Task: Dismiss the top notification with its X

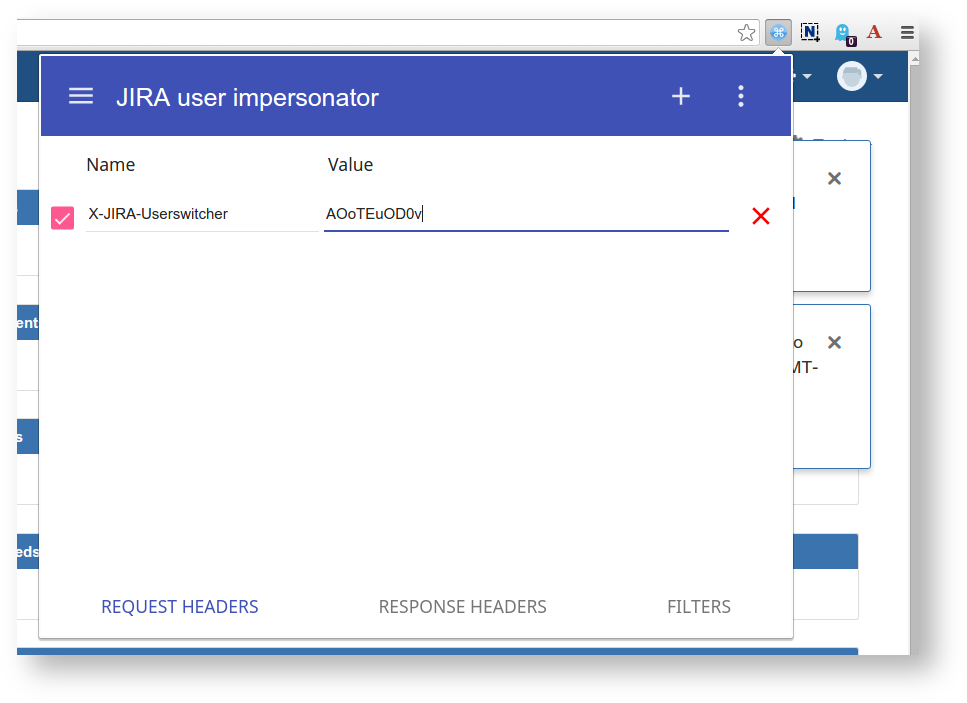Action: pos(835,178)
